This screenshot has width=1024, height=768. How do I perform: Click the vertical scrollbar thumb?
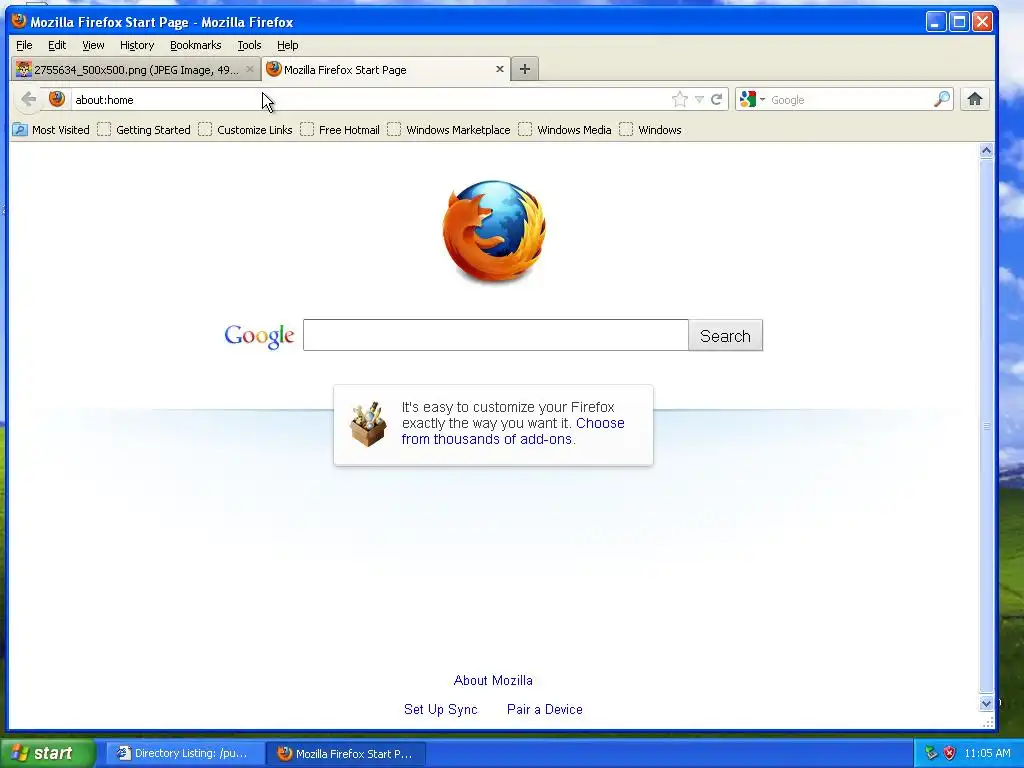pos(986,426)
